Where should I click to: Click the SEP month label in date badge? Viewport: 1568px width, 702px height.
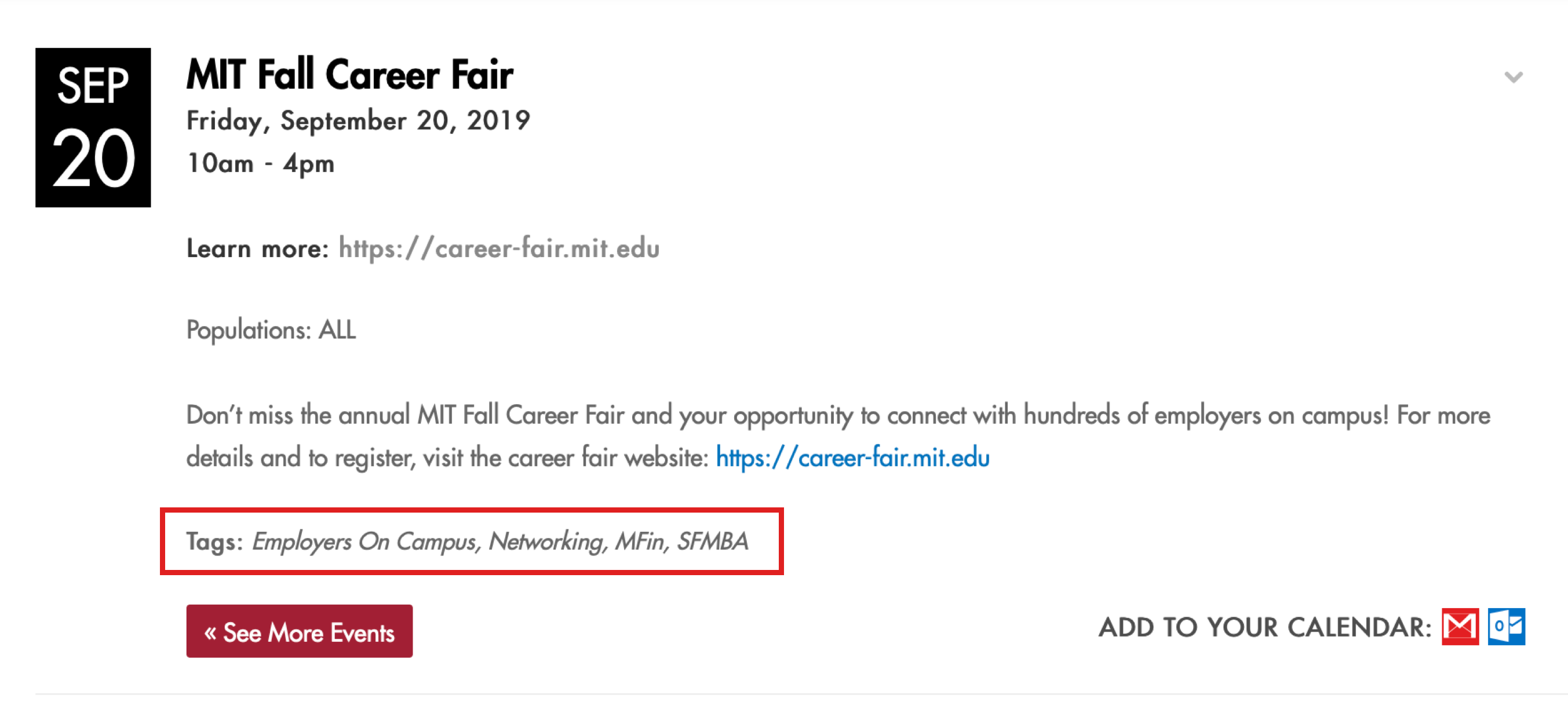pyautogui.click(x=93, y=86)
